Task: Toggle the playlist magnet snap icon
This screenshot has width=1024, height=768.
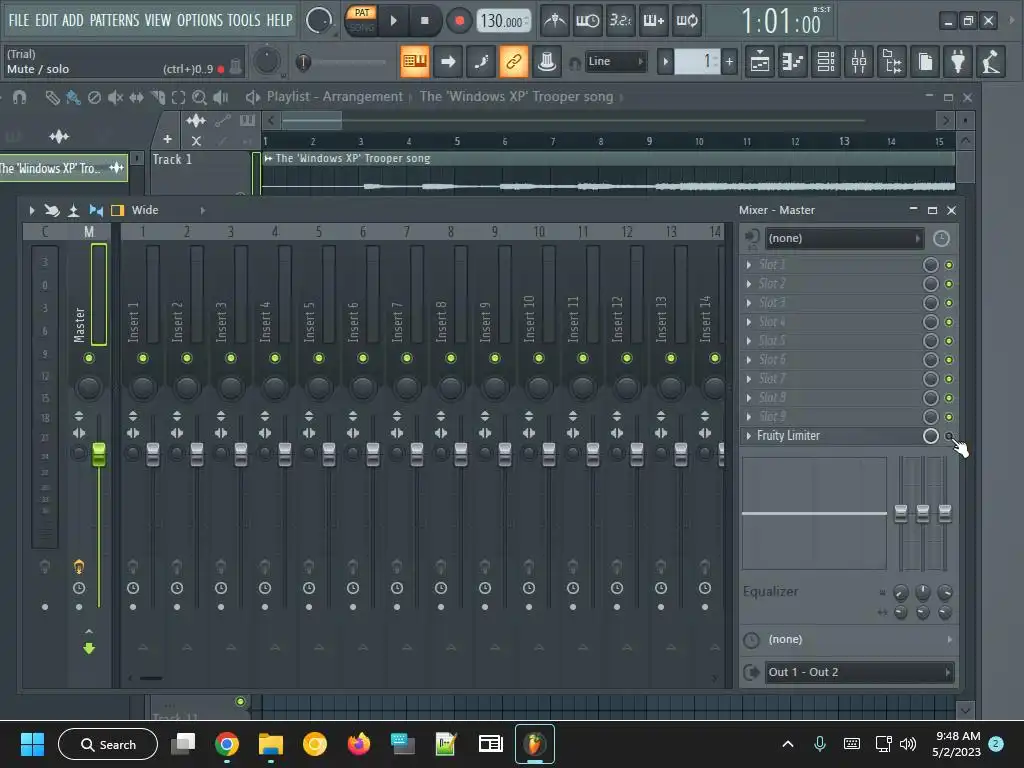Action: pos(20,97)
